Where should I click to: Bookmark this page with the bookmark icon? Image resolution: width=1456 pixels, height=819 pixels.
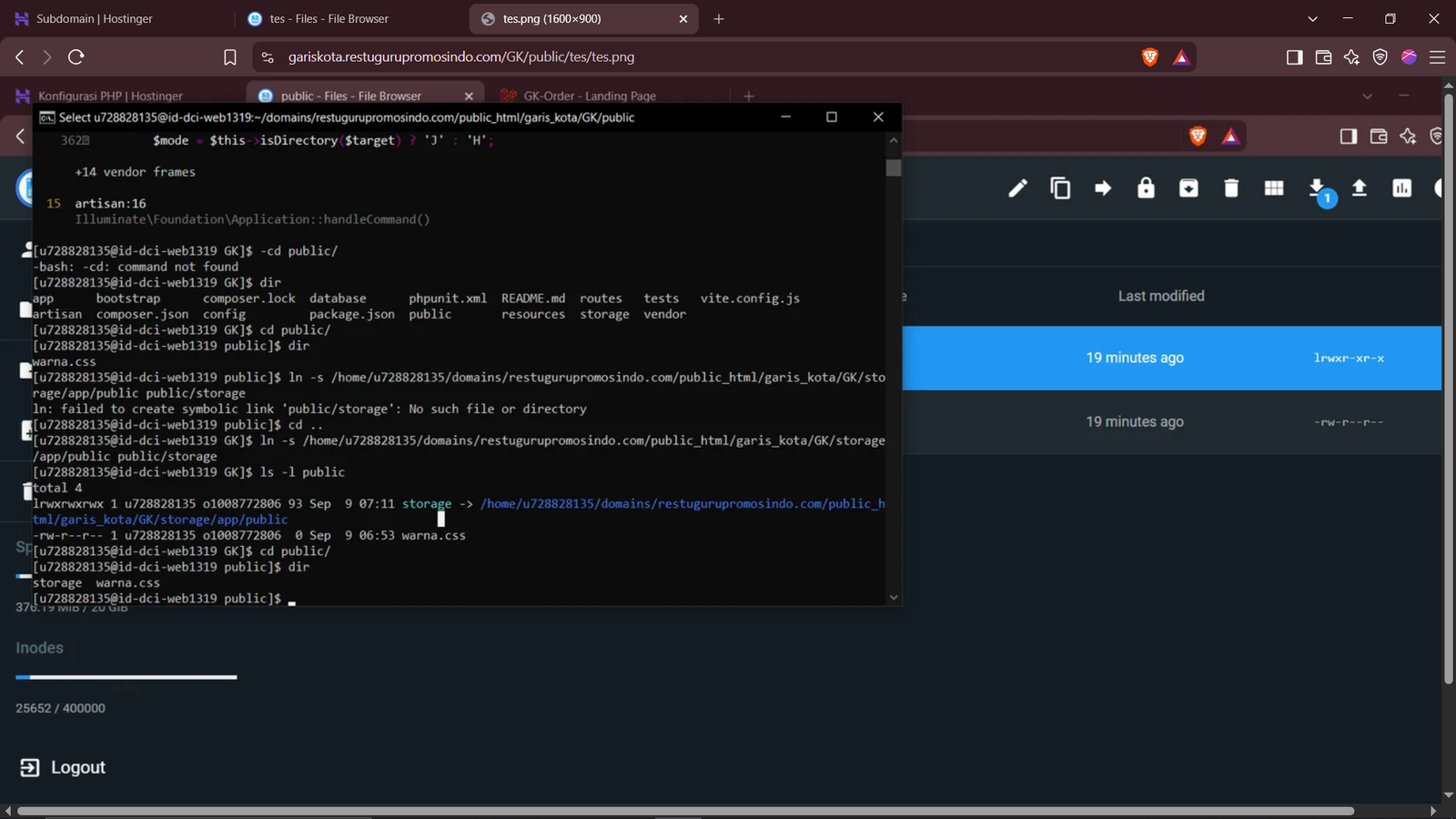coord(230,57)
